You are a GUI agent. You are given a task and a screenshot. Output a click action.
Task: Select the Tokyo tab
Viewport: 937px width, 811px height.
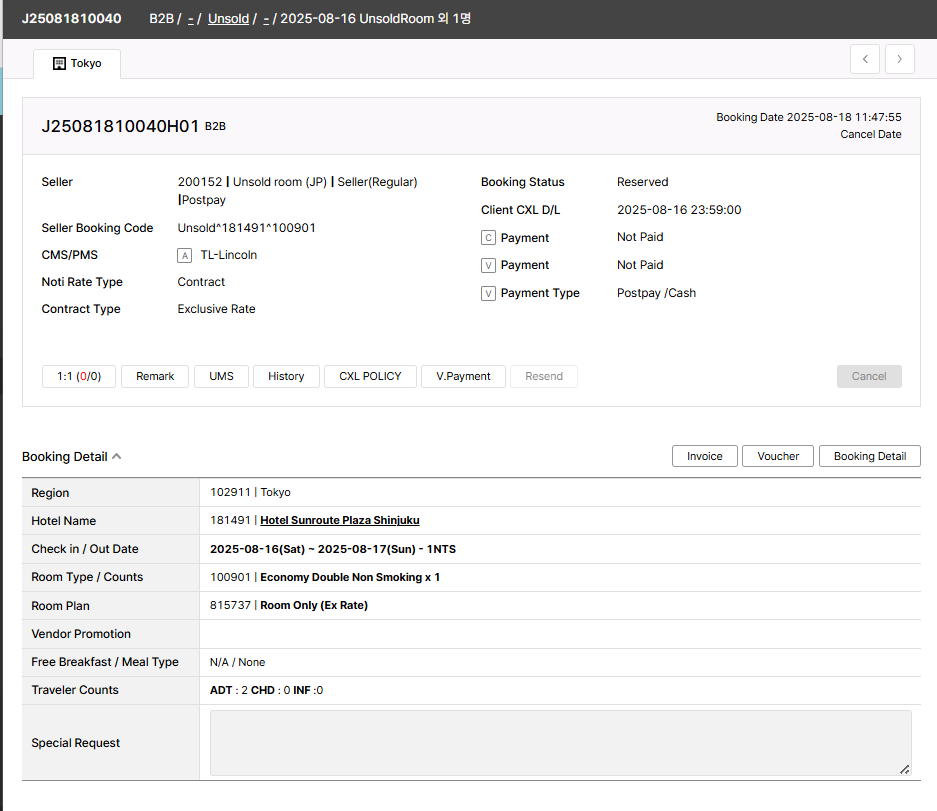[x=77, y=63]
